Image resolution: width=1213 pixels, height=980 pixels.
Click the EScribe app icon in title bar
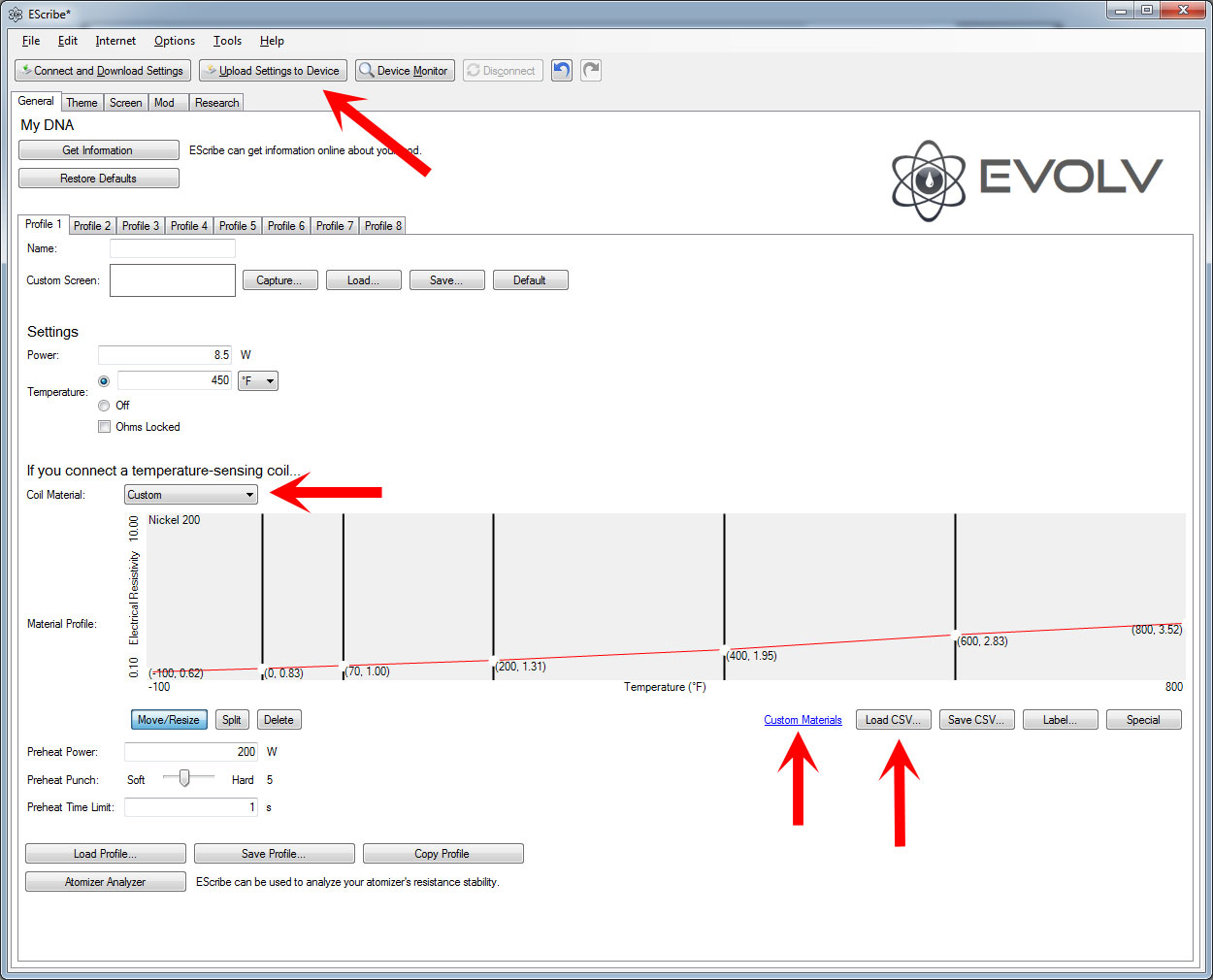[x=15, y=15]
